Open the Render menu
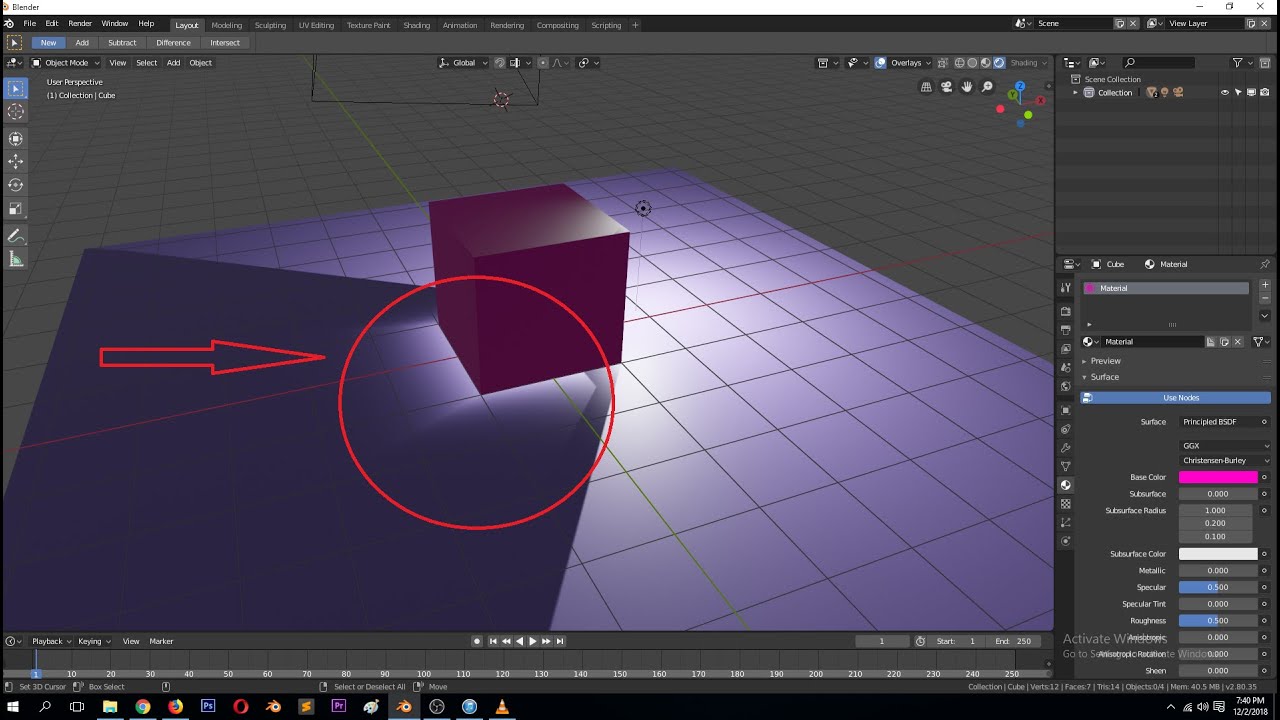 80,23
